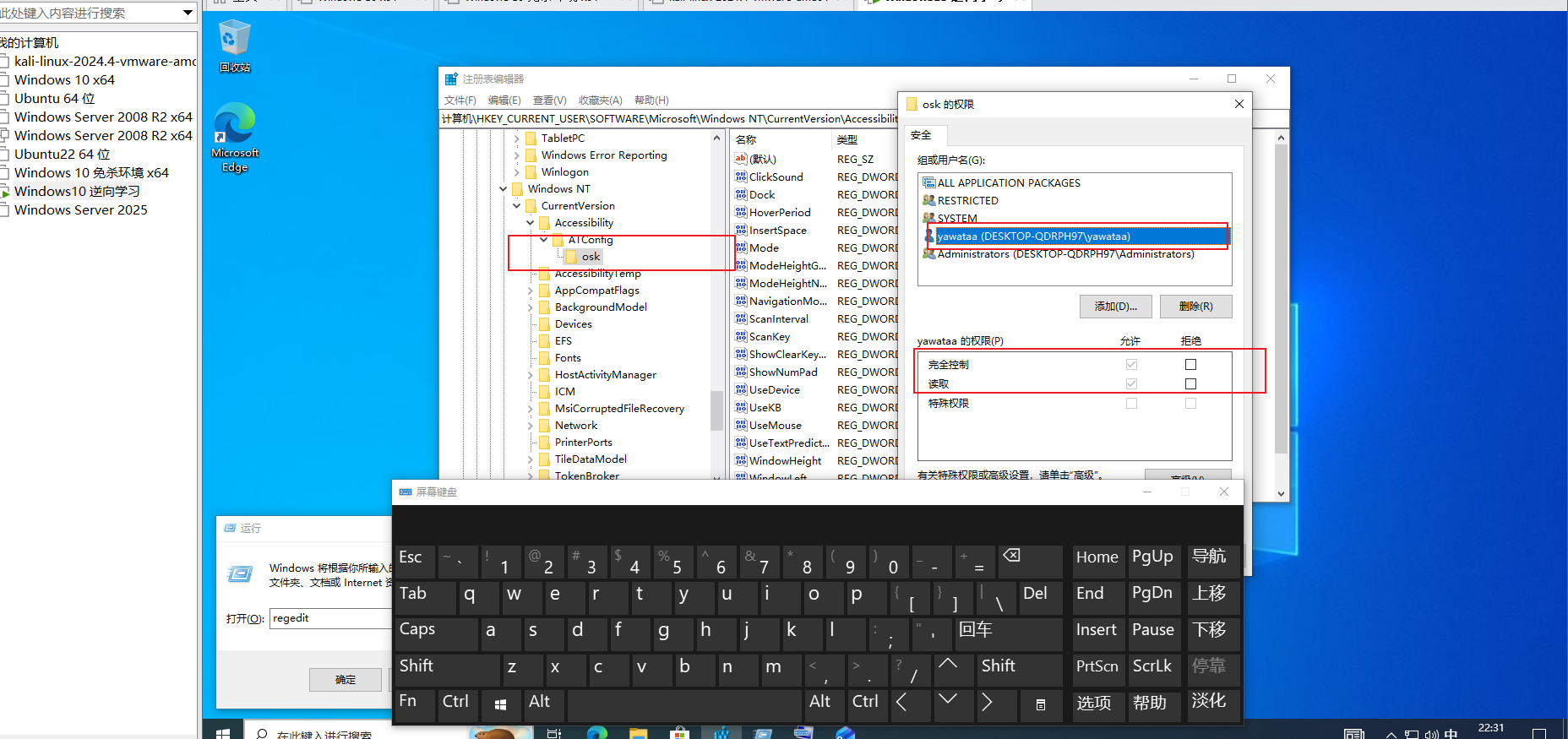Toggle ScrLk on the on-screen keyboard

point(1152,669)
